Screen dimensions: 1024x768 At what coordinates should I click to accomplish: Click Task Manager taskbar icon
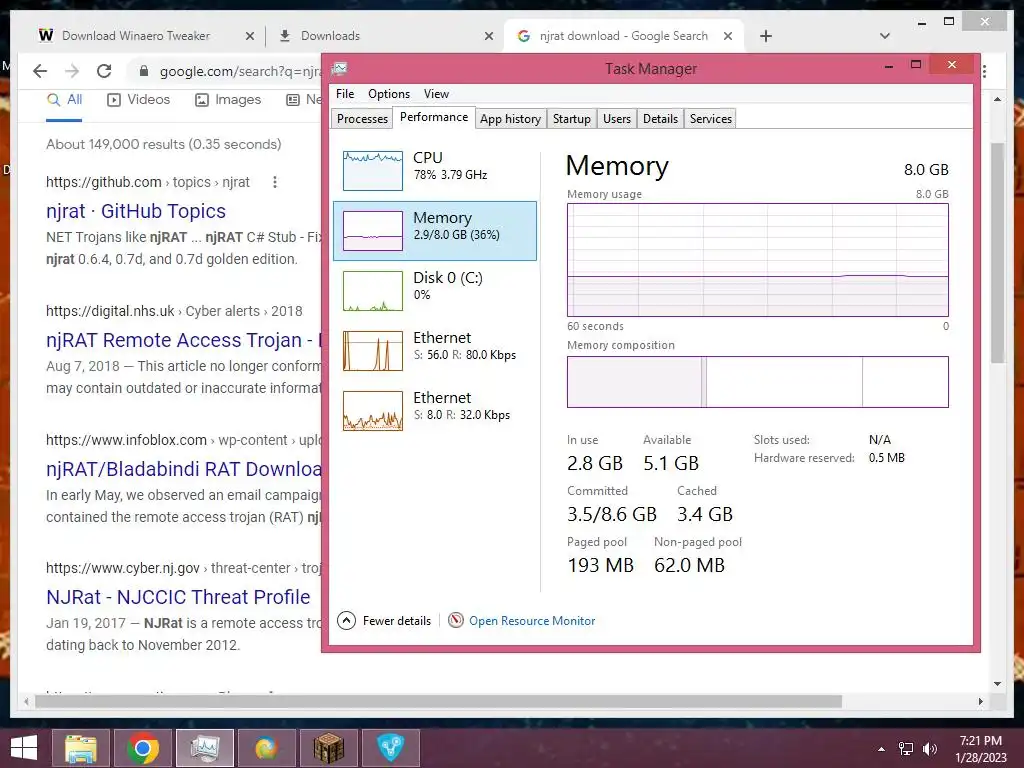click(205, 748)
